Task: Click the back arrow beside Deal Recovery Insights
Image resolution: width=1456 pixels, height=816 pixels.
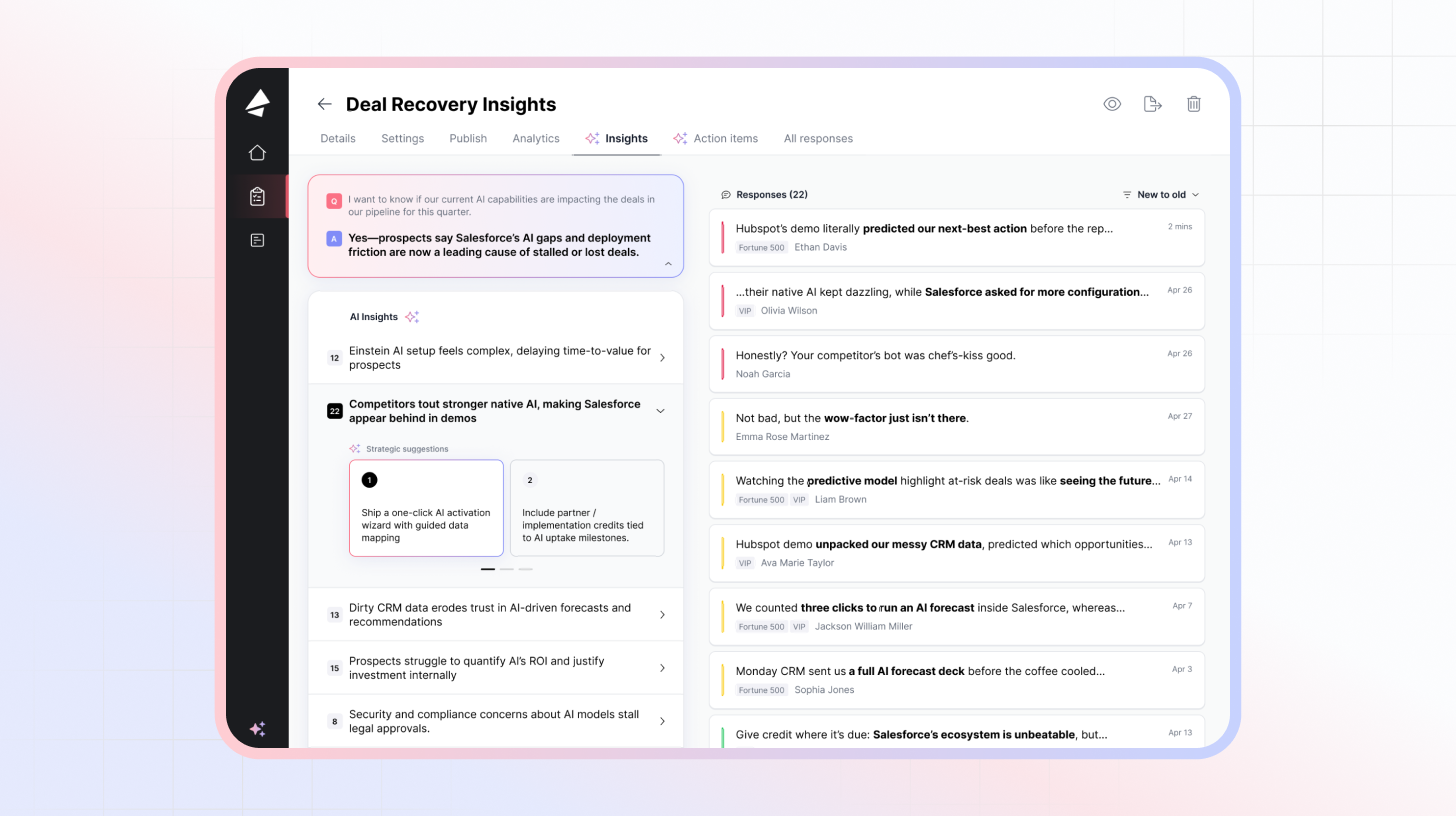Action: click(x=324, y=104)
